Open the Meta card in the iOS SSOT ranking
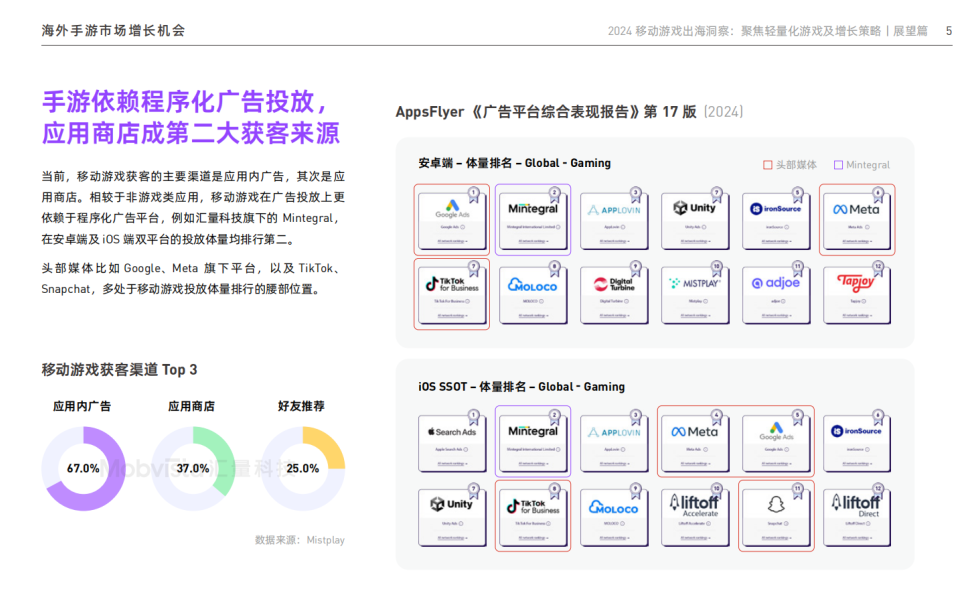Image resolution: width=970 pixels, height=606 pixels. tap(695, 443)
